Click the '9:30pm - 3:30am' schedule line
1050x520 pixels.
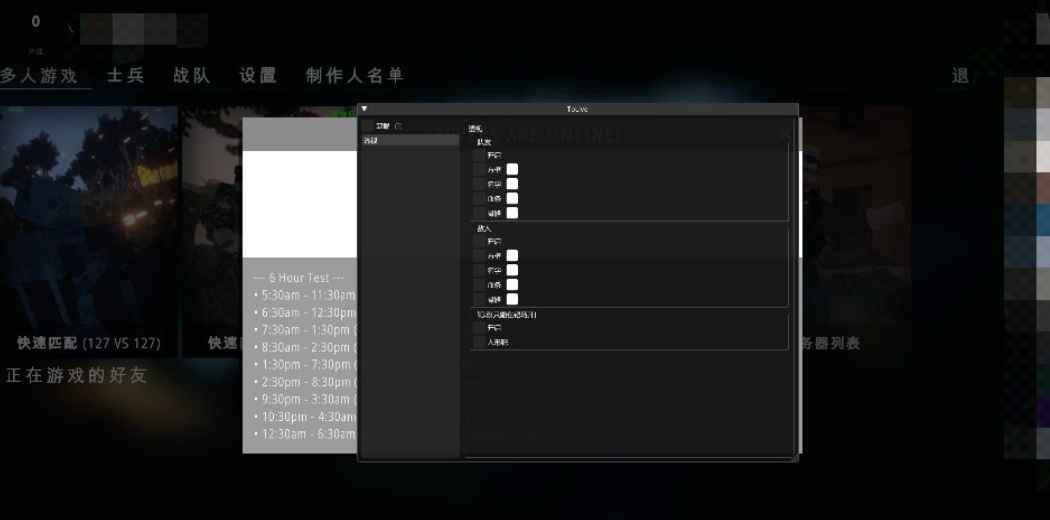[303, 399]
